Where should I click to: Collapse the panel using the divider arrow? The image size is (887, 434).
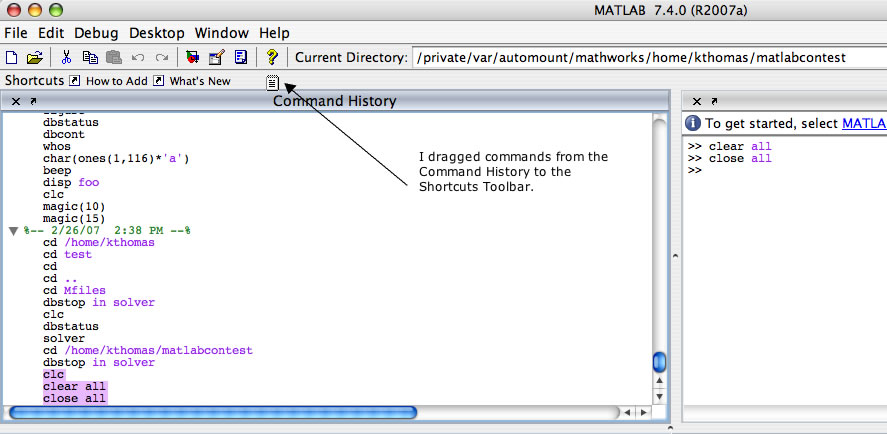pos(674,256)
